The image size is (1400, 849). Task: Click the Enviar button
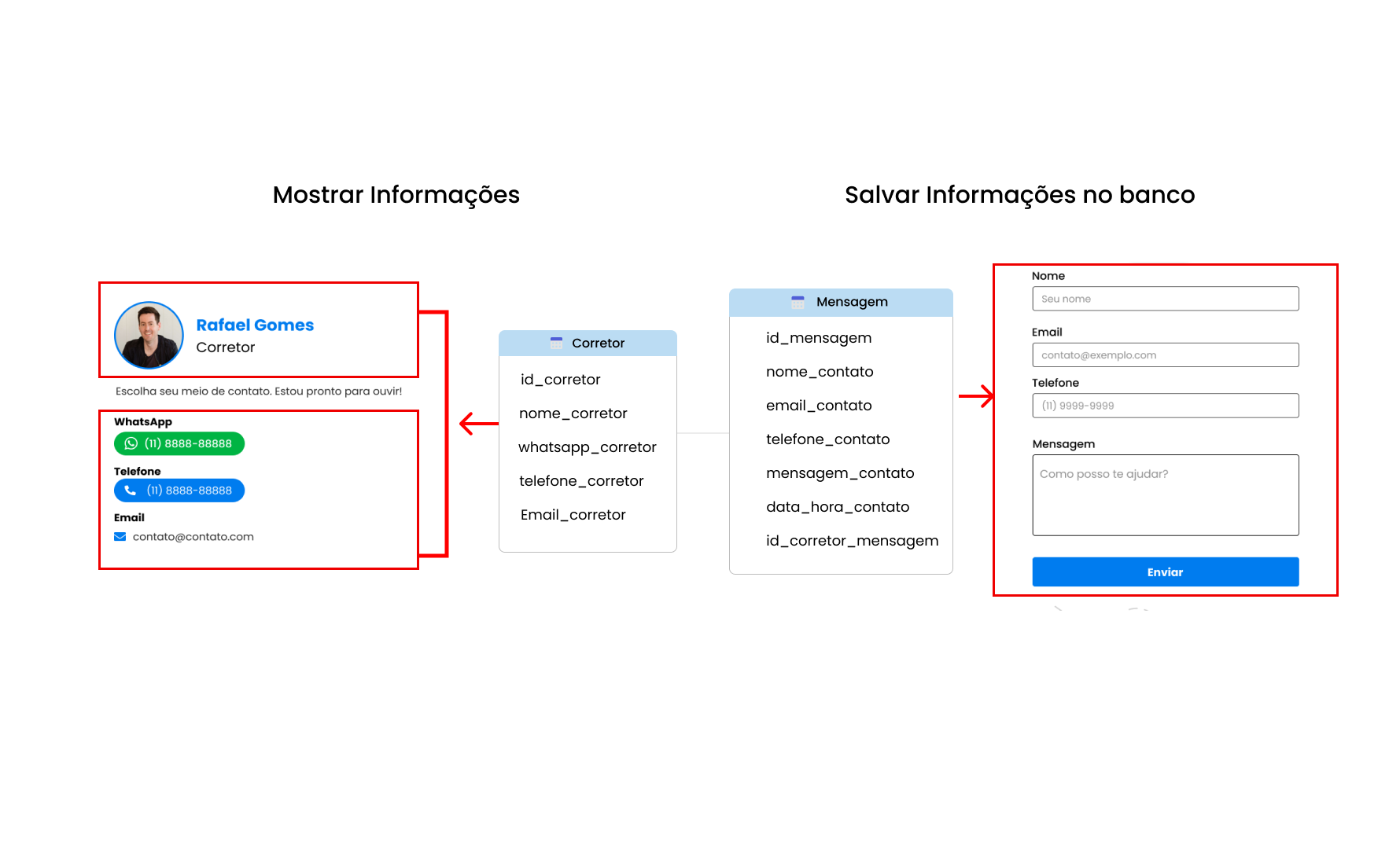coord(1165,572)
